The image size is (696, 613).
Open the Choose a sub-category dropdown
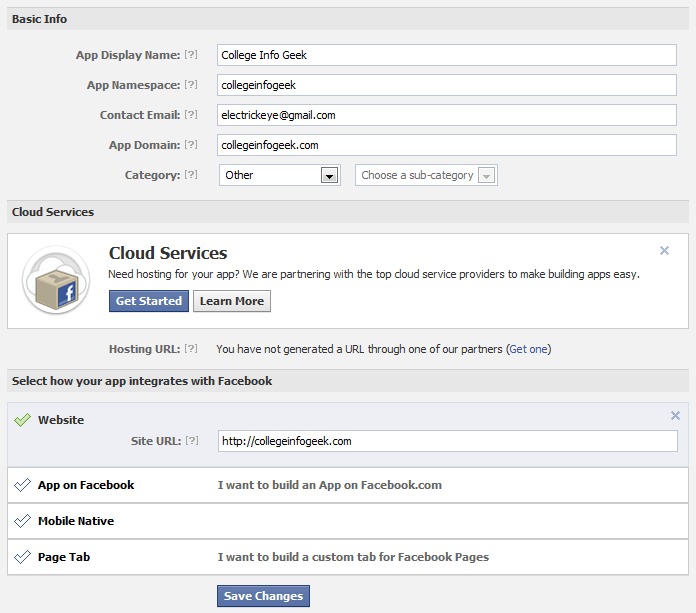(426, 175)
